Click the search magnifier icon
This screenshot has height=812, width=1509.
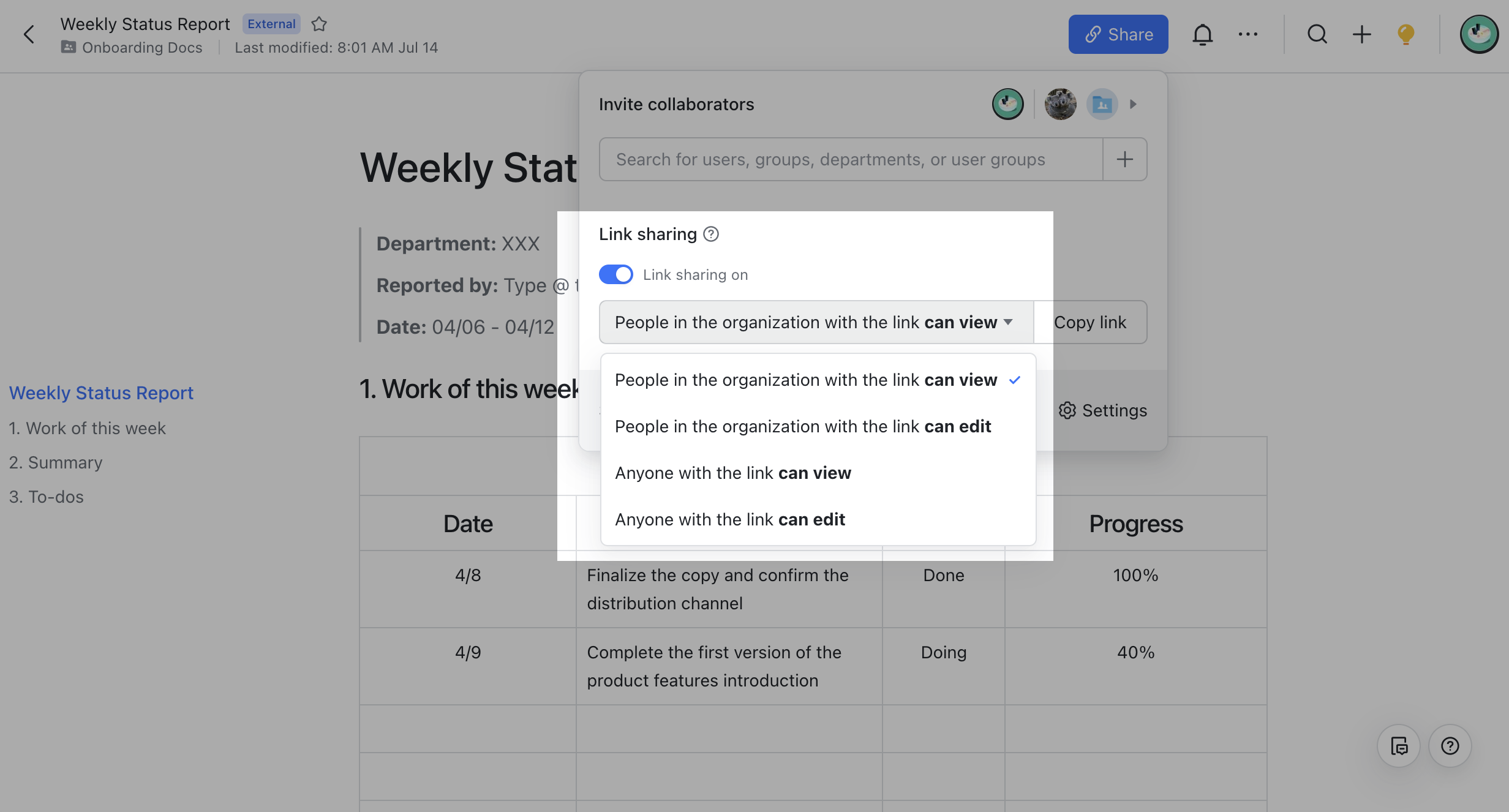pos(1317,34)
